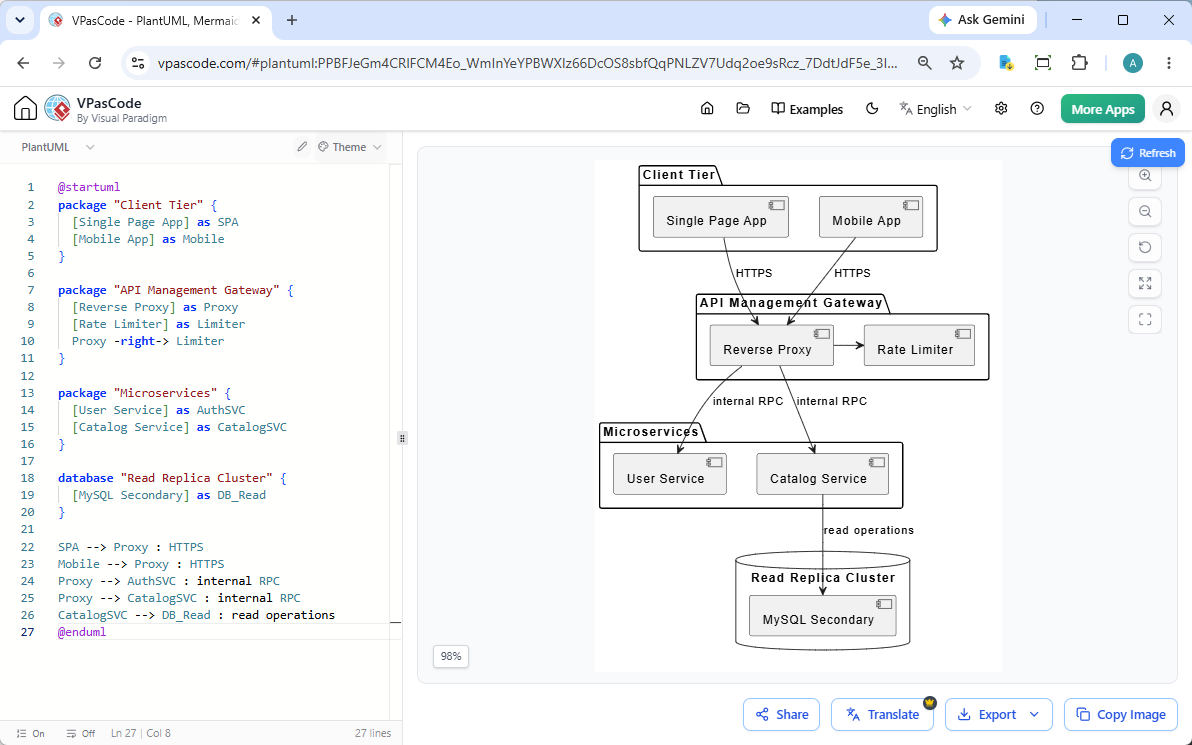Select the Single Page App component in diagram
Screen dimensions: 1192x745
[721, 217]
